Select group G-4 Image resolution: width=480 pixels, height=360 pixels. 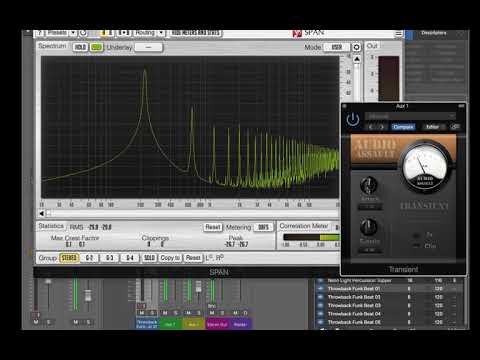(x=130, y=258)
